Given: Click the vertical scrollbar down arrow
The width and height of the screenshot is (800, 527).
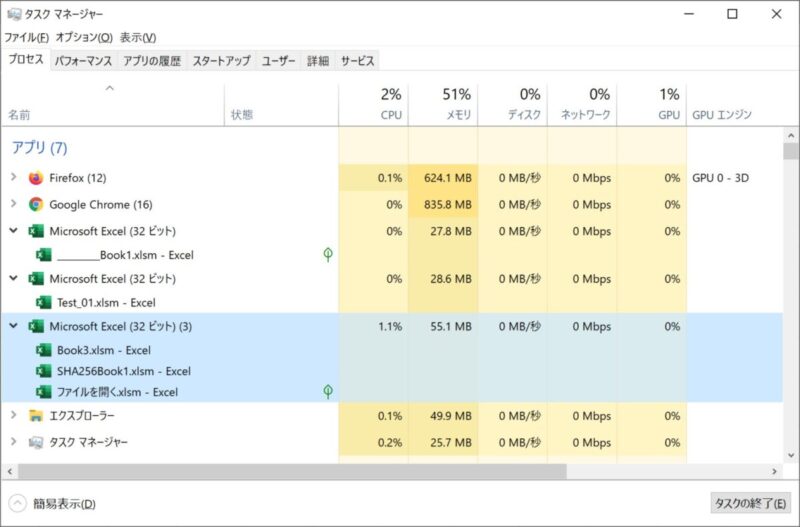Looking at the screenshot, I should pos(791,456).
